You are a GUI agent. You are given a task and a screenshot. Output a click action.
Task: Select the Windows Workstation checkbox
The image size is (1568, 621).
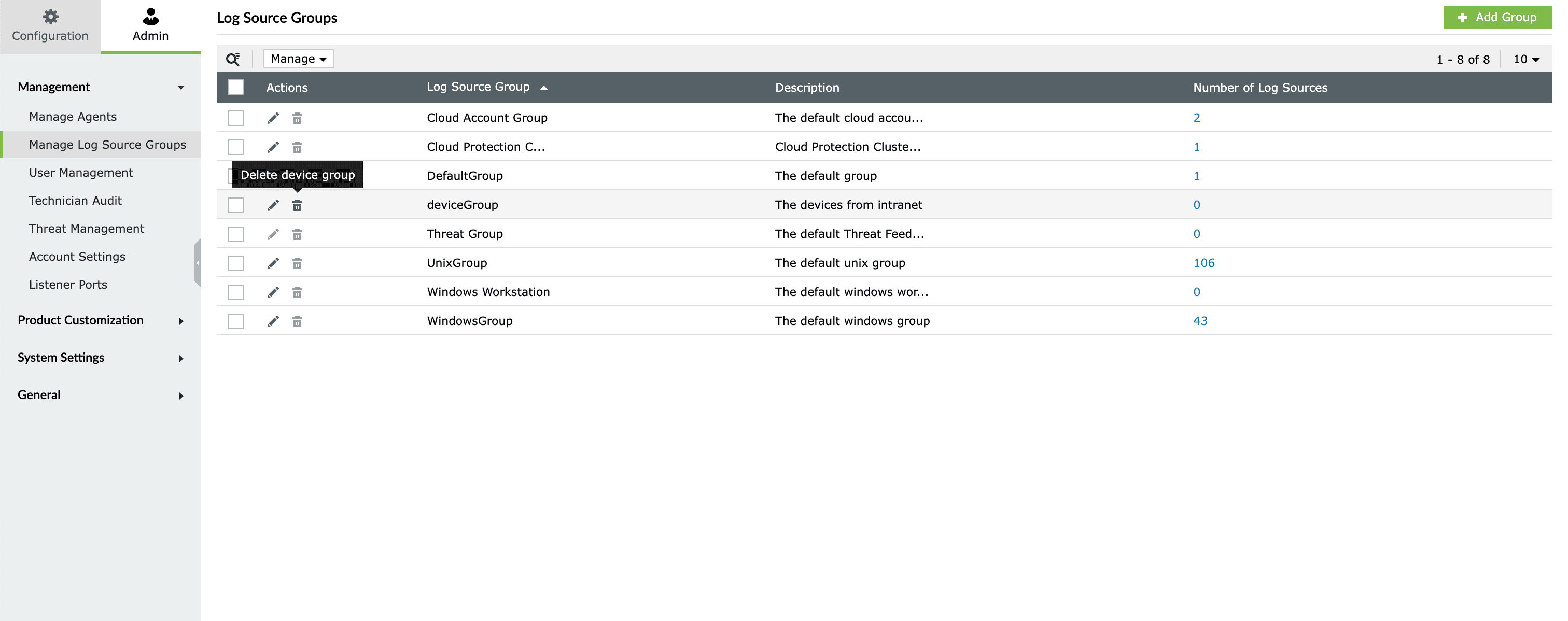[235, 292]
